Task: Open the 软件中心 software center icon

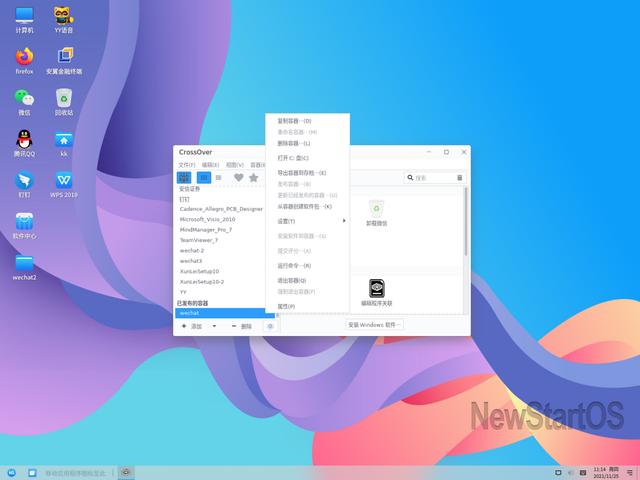Action: pyautogui.click(x=24, y=226)
